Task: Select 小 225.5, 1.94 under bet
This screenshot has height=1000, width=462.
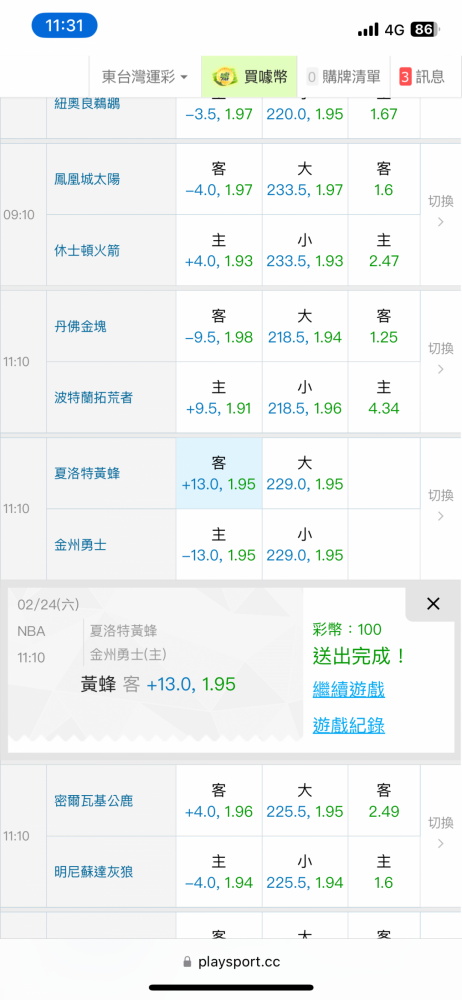Action: (305, 872)
